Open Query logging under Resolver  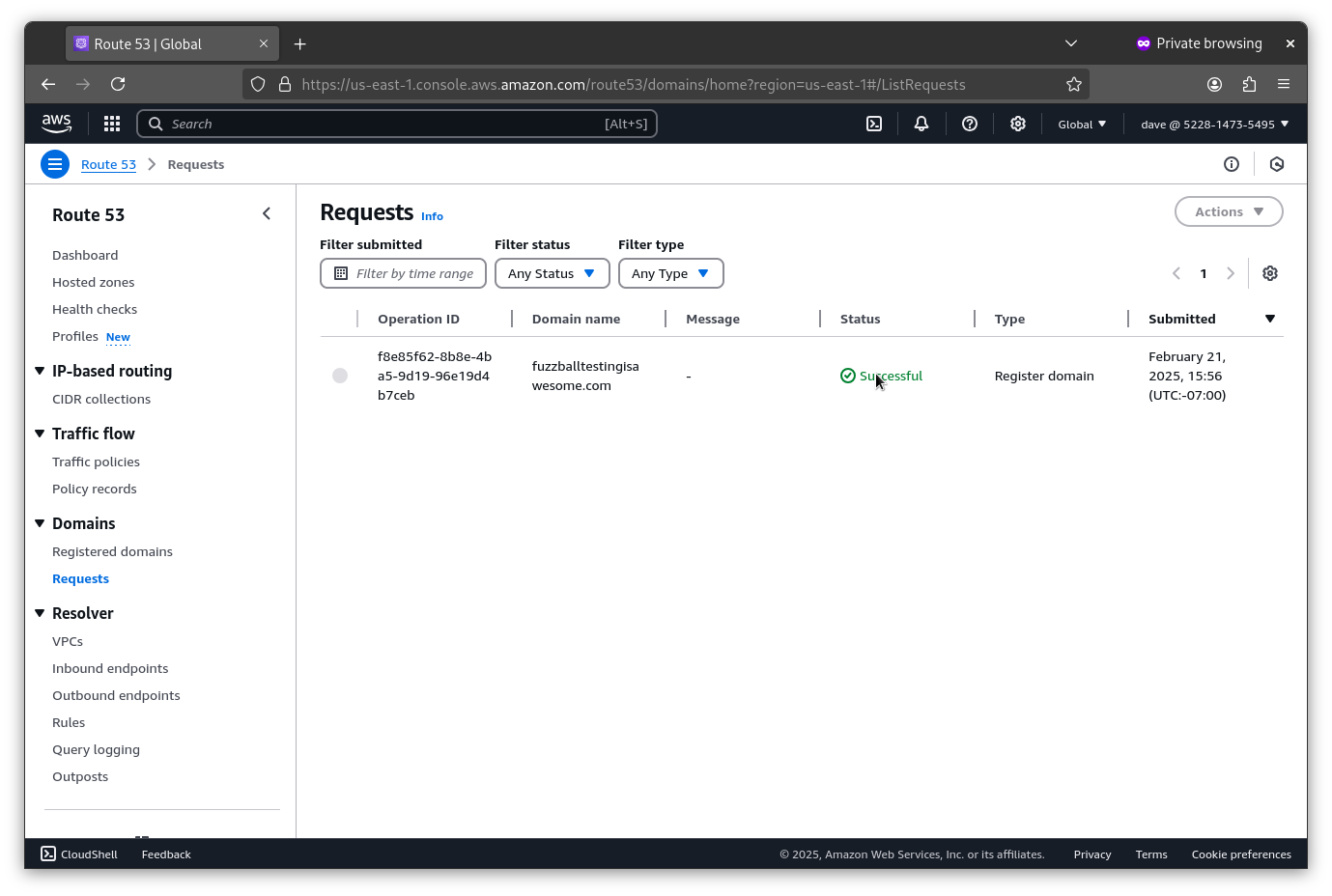[x=96, y=749]
